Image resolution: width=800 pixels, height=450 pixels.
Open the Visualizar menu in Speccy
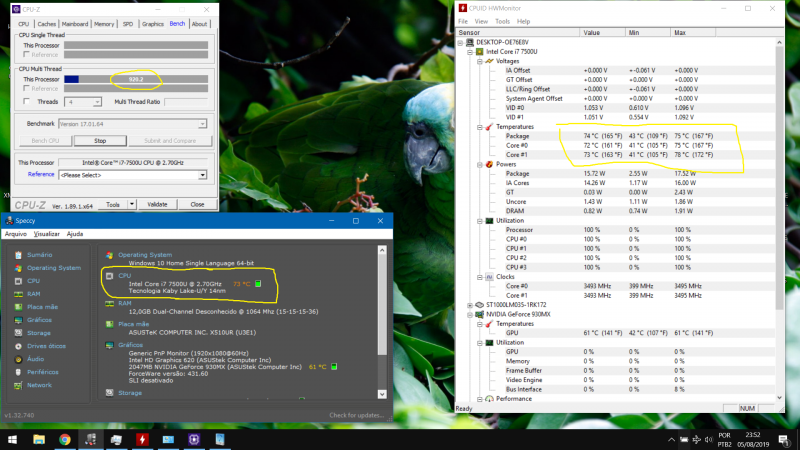tap(46, 234)
